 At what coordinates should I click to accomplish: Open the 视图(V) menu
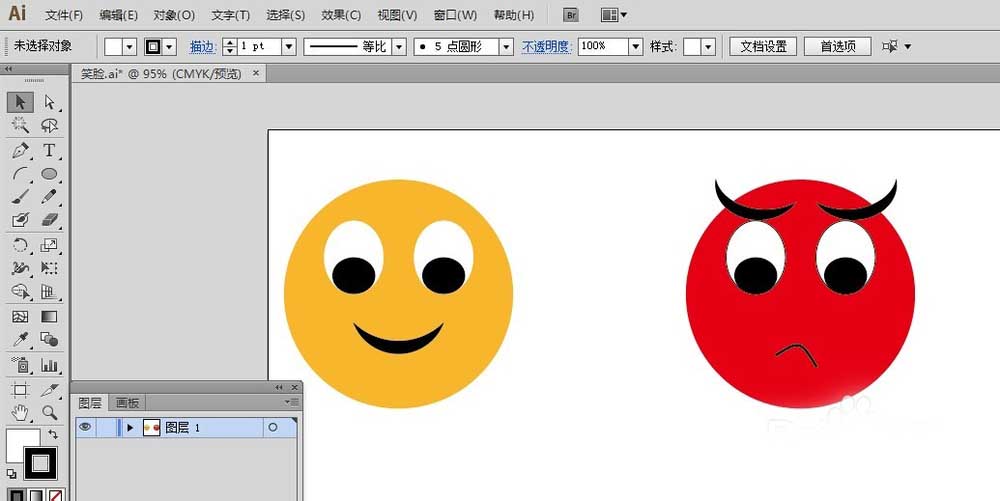397,15
